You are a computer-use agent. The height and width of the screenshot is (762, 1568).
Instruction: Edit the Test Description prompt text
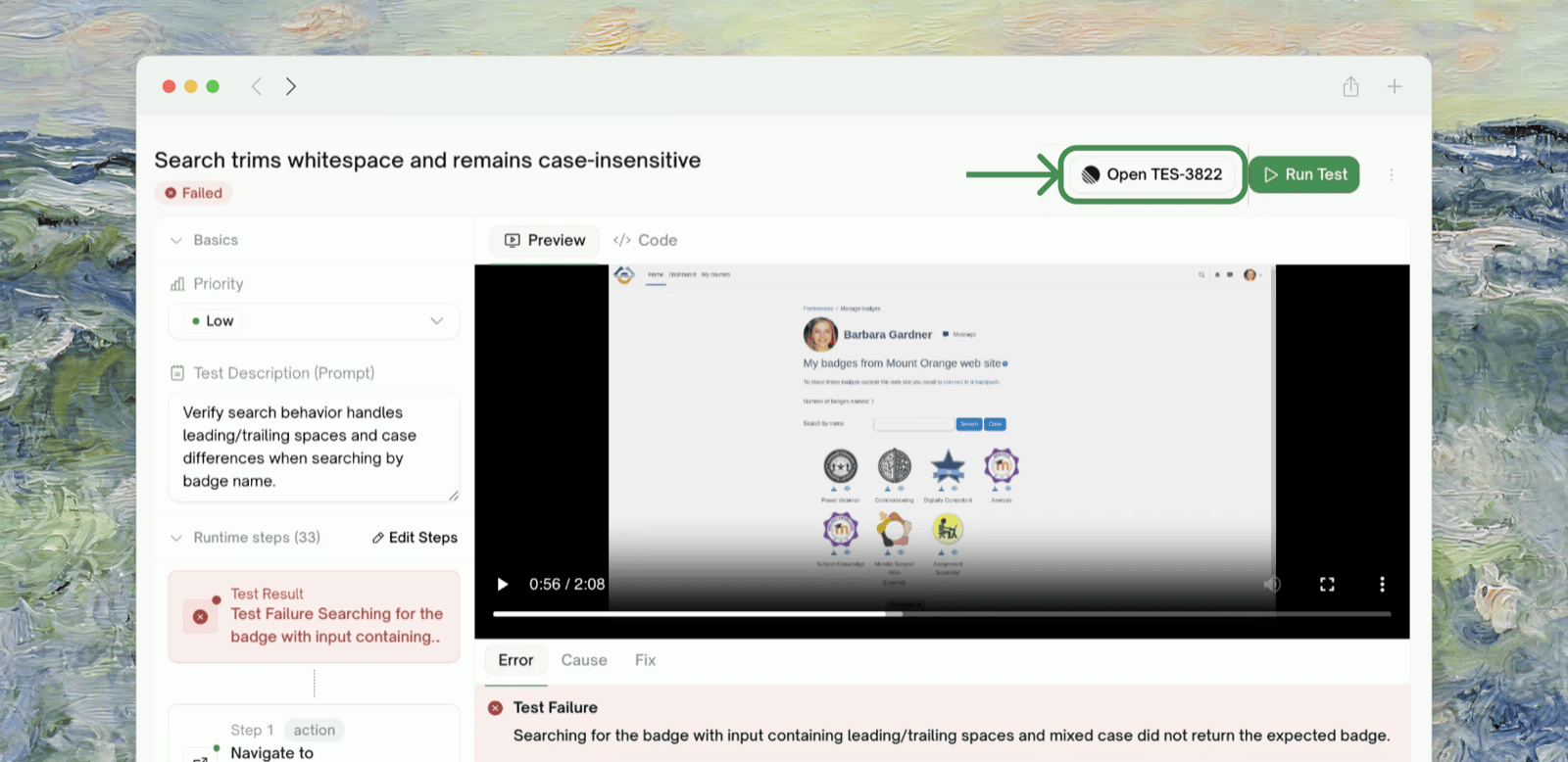click(x=315, y=448)
